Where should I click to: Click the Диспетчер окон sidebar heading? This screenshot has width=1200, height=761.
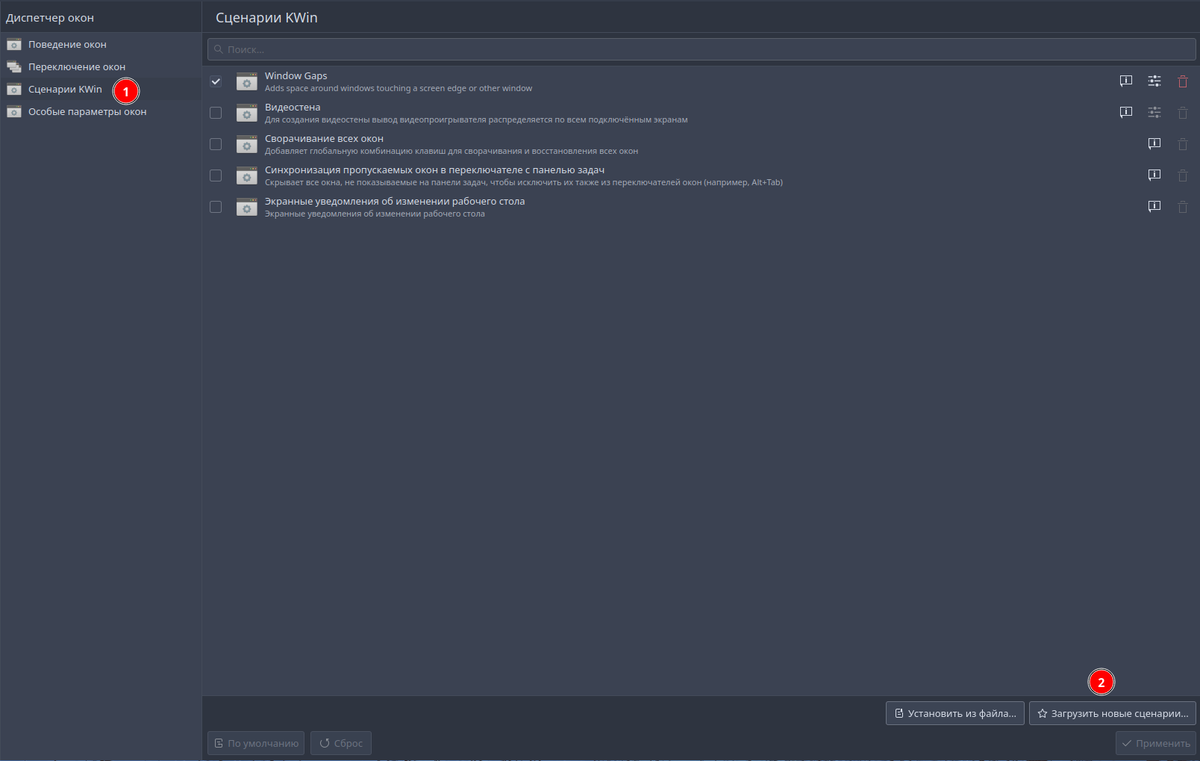50,17
